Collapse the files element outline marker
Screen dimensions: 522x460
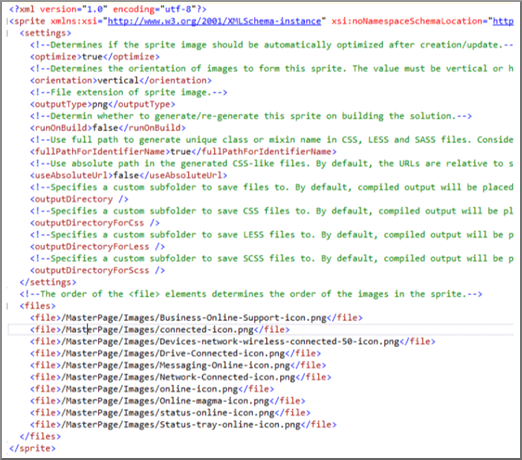coord(7,306)
